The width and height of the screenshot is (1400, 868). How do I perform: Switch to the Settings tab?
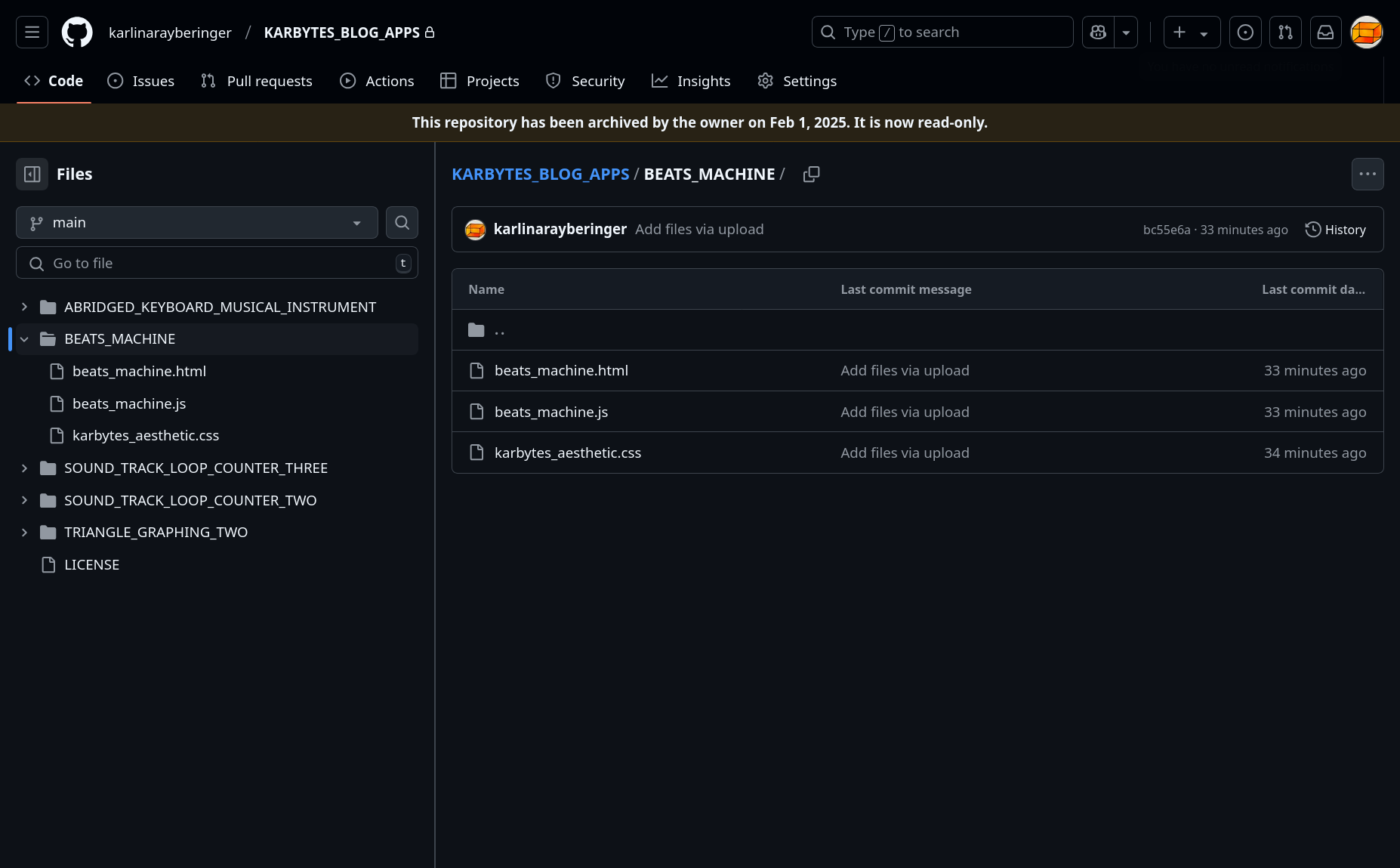(x=797, y=81)
